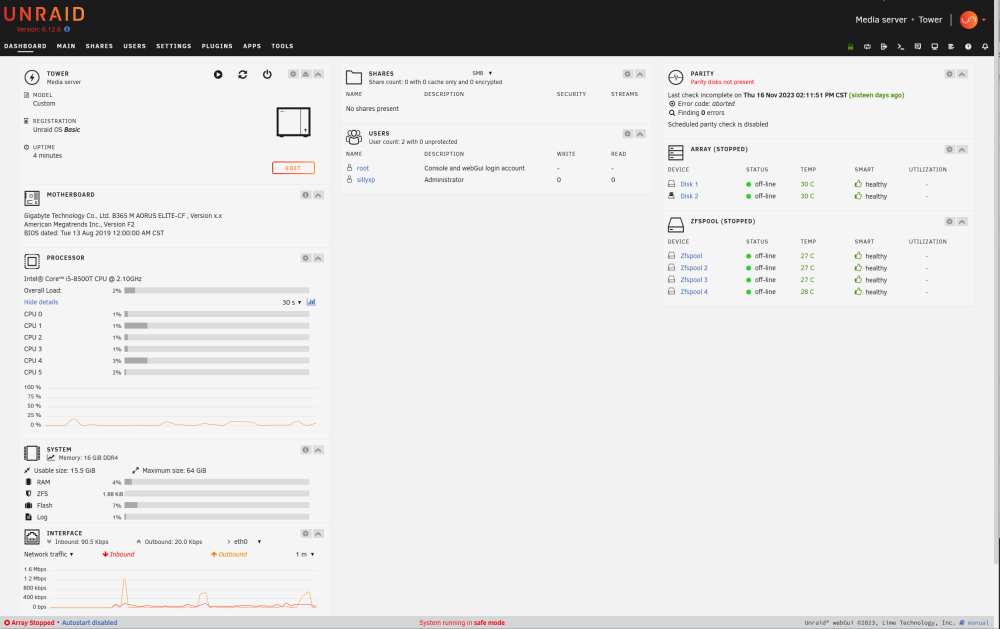Go to the Users menu tab
Viewport: 1000px width, 629px height.
pos(135,46)
